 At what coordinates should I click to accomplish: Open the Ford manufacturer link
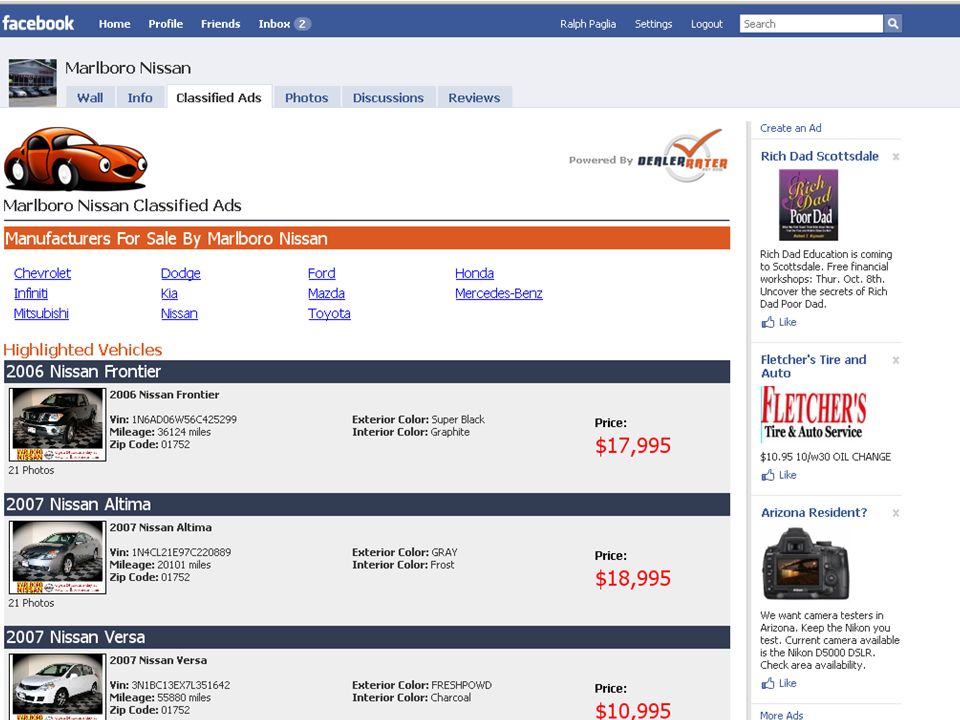321,273
